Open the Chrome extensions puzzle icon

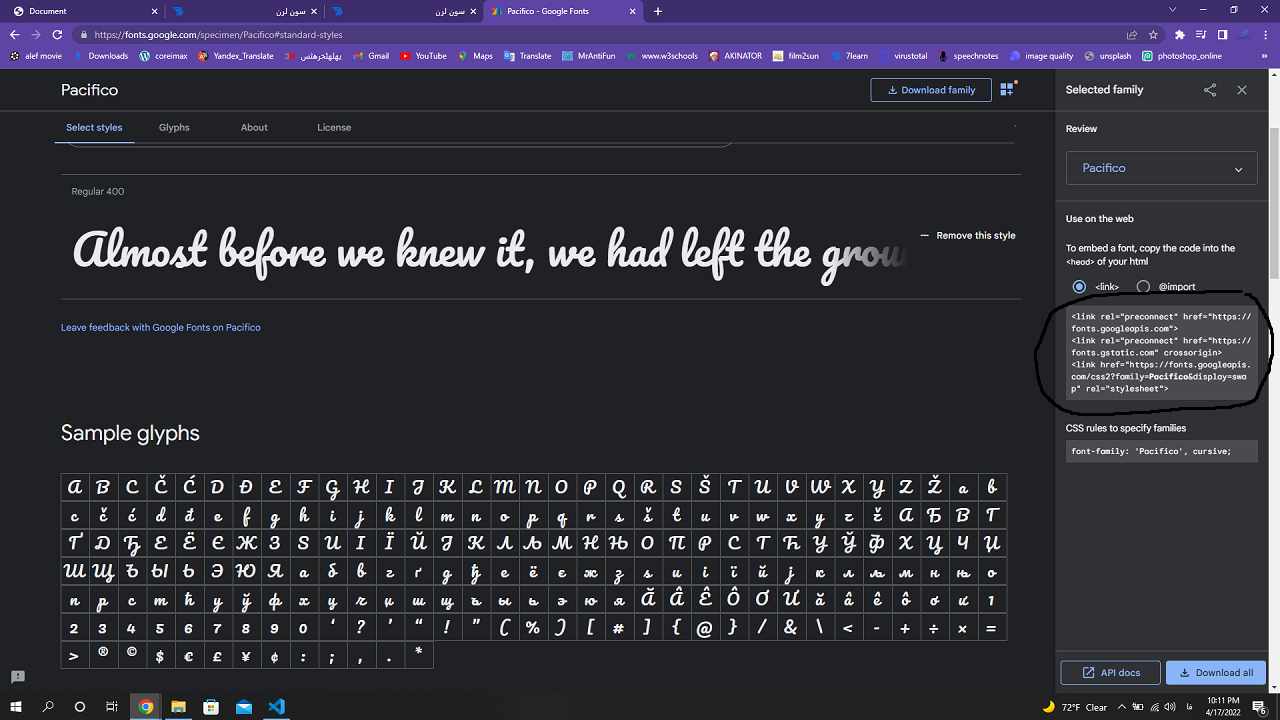tap(1180, 34)
